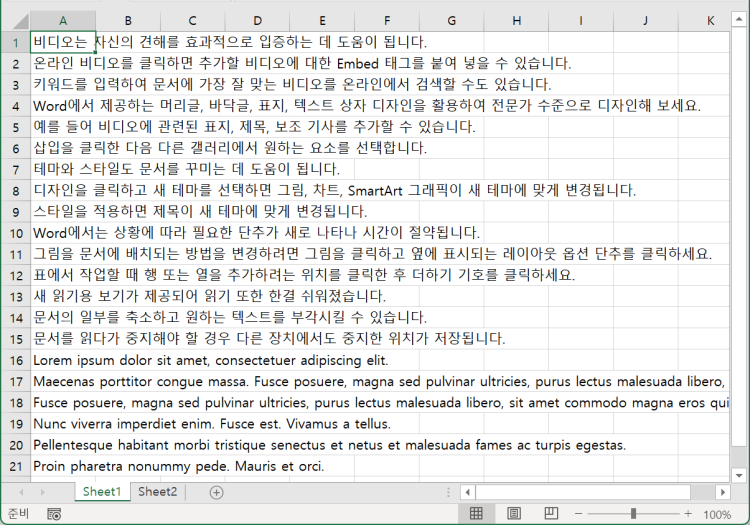Click vertical scrollbar up arrow

(x=739, y=19)
